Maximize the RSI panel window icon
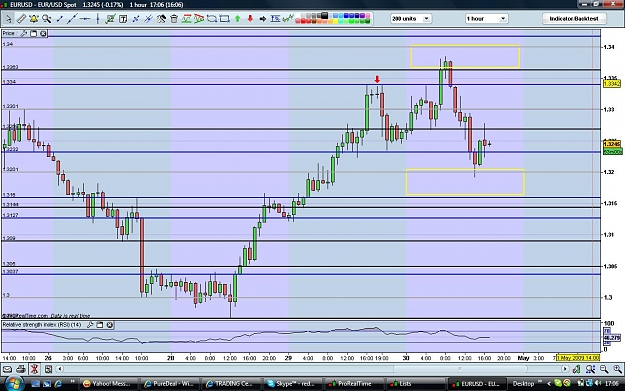The height and width of the screenshot is (391, 625). pos(100,325)
